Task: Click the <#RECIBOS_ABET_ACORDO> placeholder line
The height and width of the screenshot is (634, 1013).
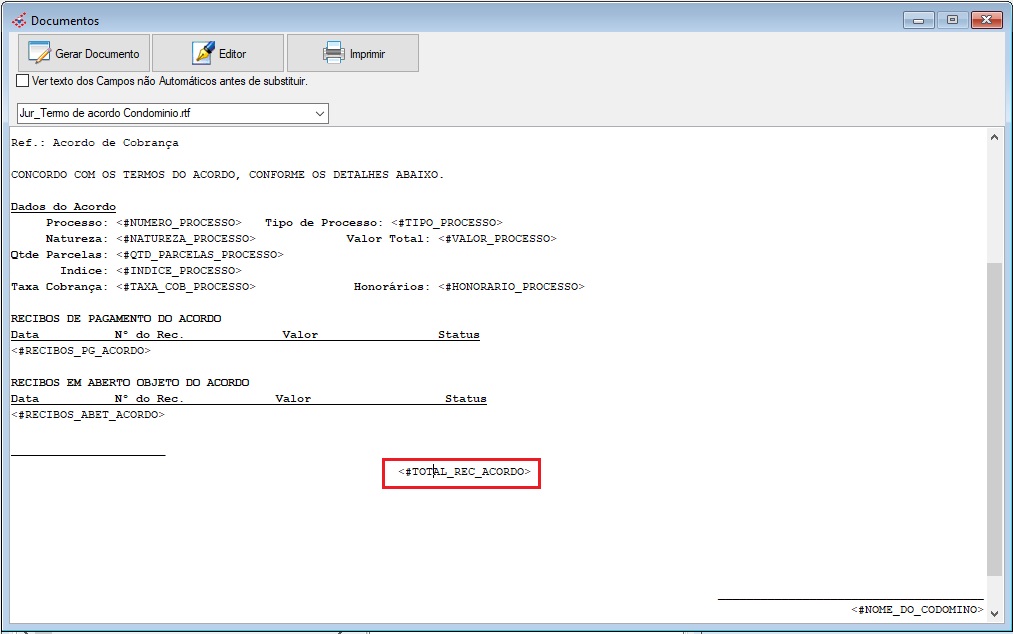Action: [87, 414]
